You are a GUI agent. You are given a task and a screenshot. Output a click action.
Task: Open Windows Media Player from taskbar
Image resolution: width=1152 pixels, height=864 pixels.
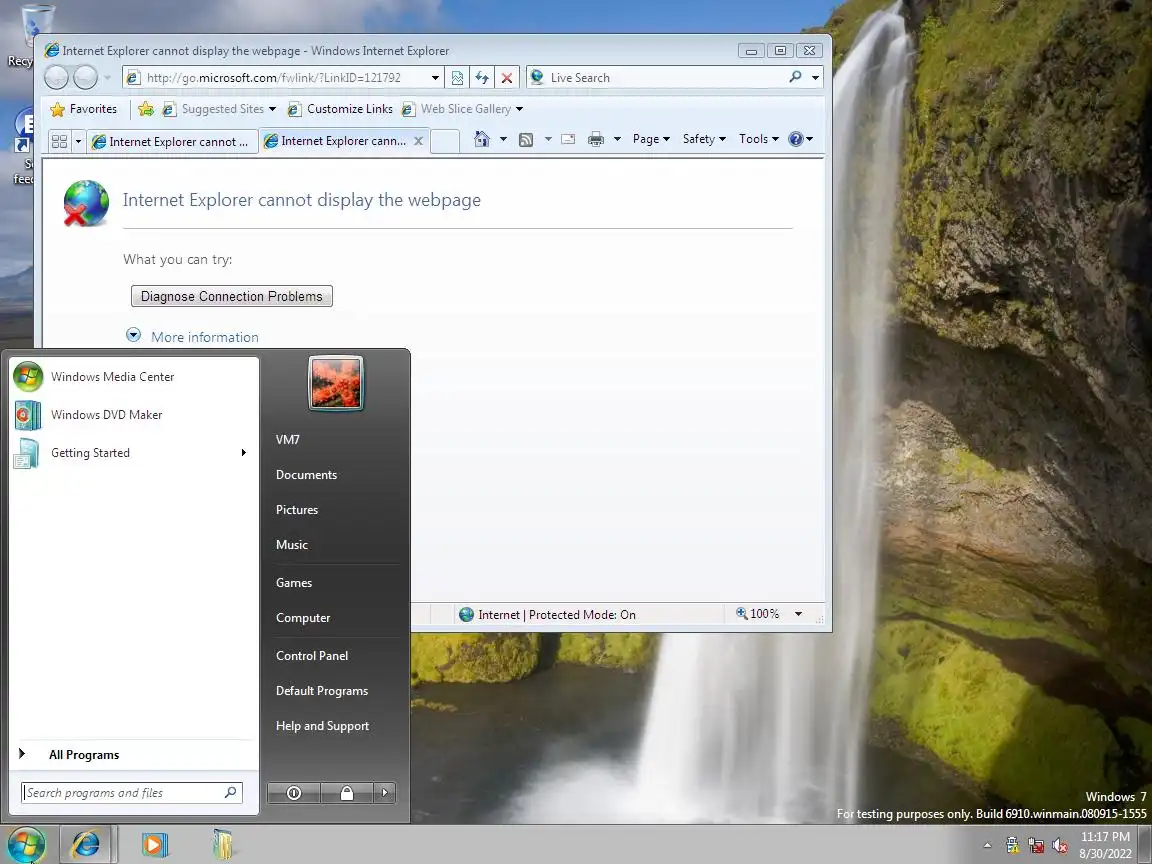pos(154,845)
